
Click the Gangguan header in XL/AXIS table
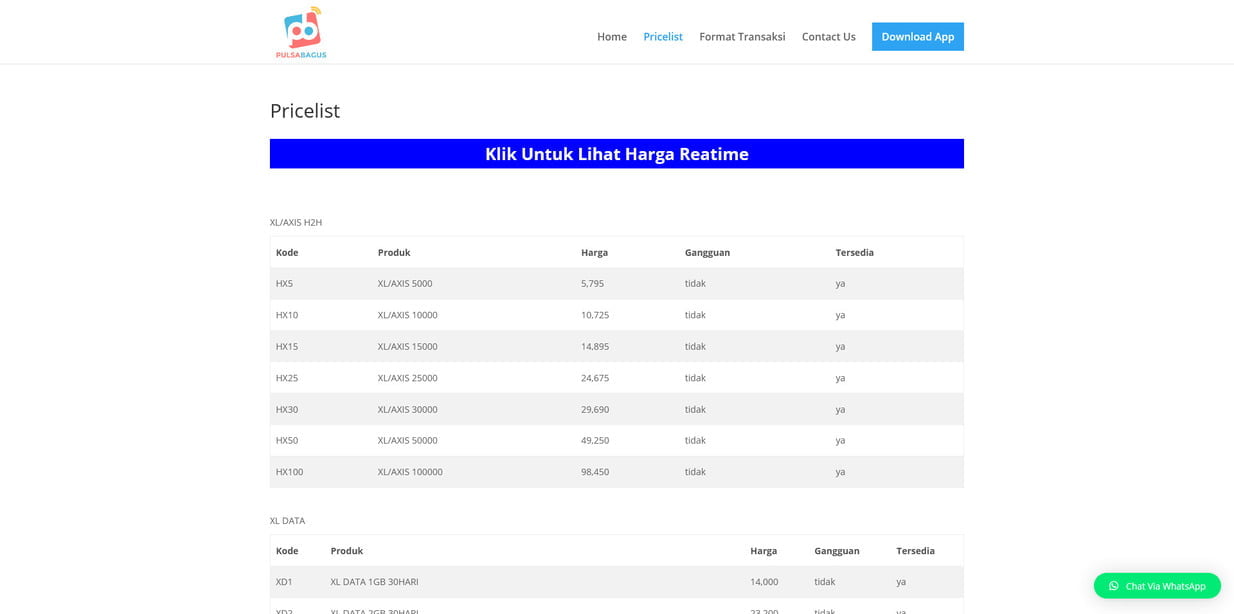pyautogui.click(x=707, y=253)
